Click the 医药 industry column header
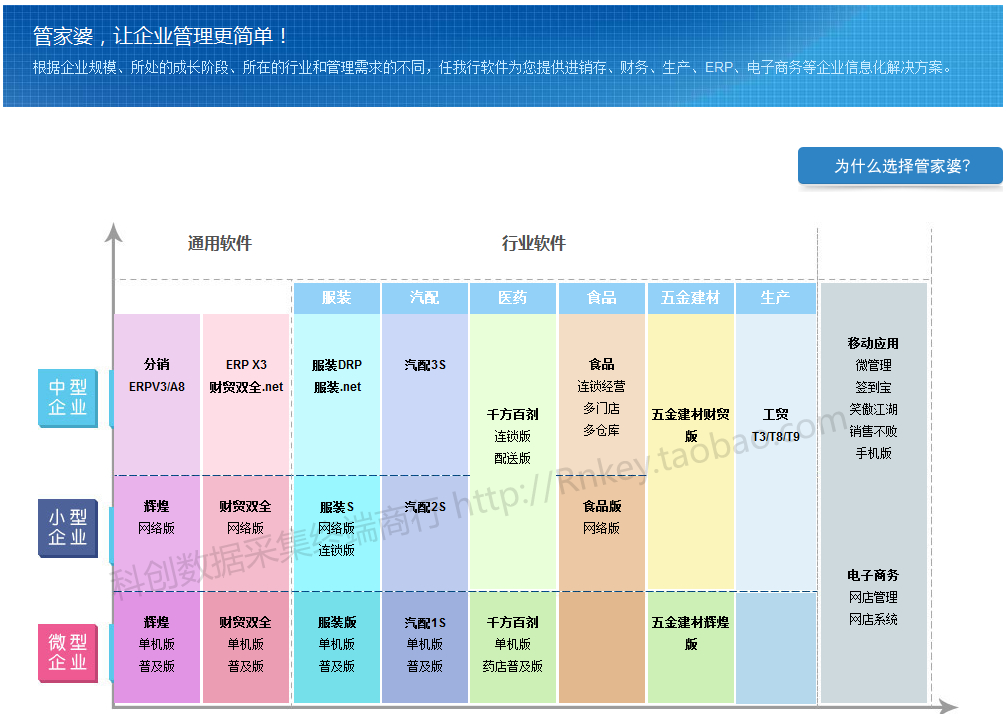This screenshot has width=1007, height=727. (513, 298)
